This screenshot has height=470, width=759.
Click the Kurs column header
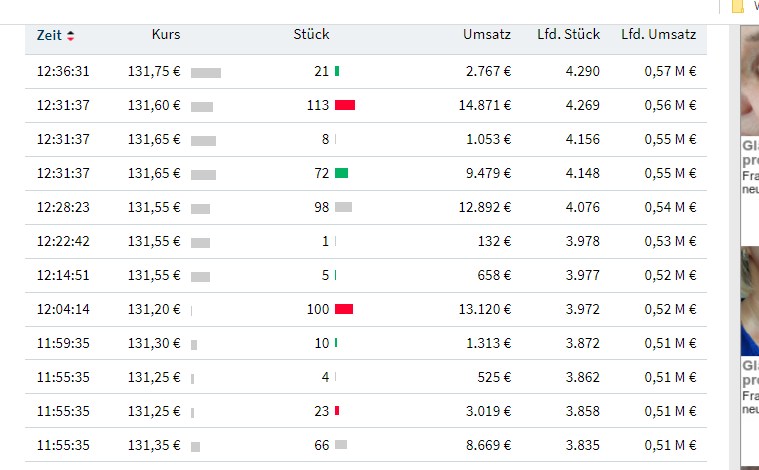[x=166, y=35]
